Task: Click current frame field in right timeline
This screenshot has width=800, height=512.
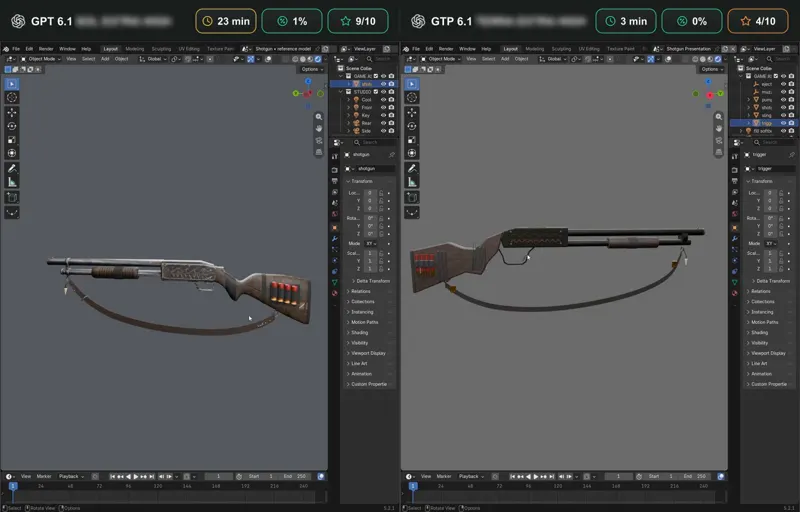Action: [618, 476]
